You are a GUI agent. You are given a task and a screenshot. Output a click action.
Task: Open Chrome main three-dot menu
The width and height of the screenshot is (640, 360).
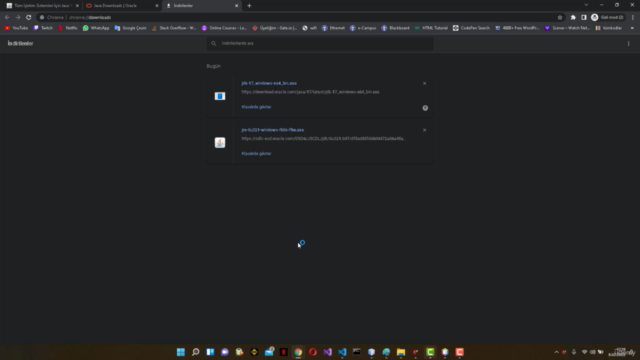click(633, 17)
